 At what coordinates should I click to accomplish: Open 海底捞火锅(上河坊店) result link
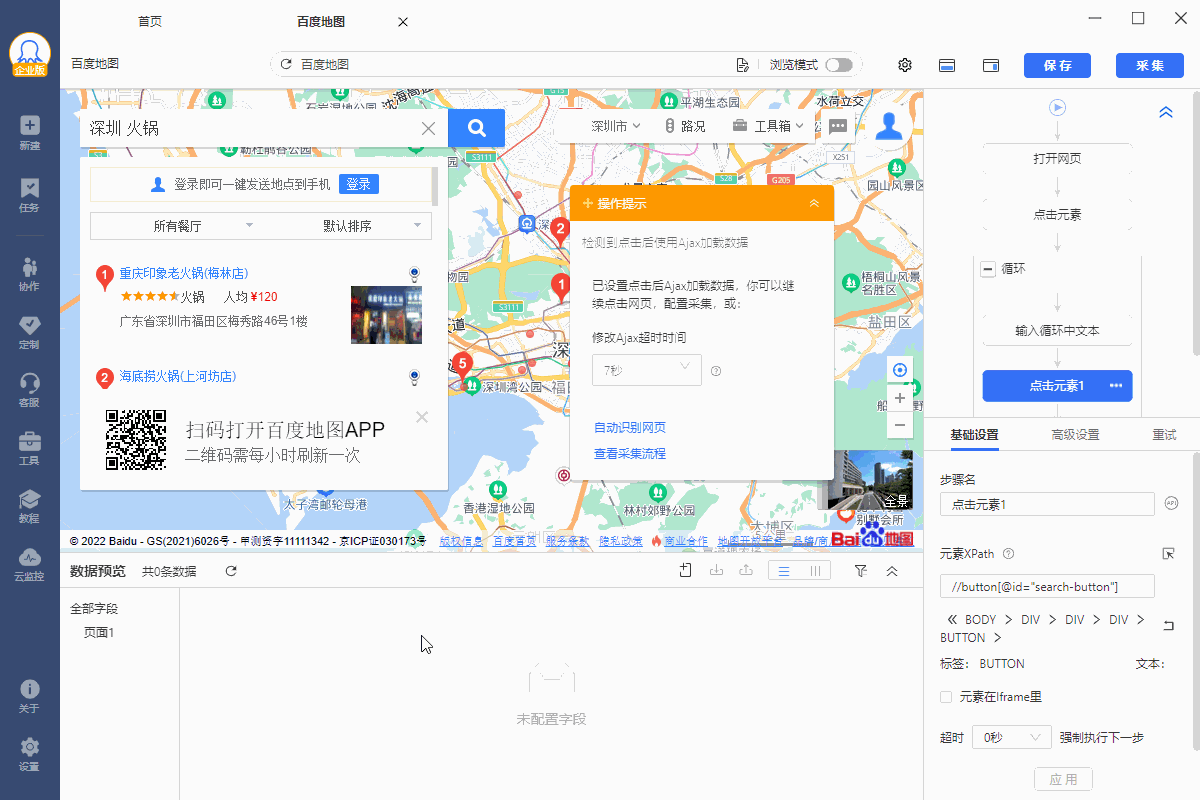click(178, 376)
